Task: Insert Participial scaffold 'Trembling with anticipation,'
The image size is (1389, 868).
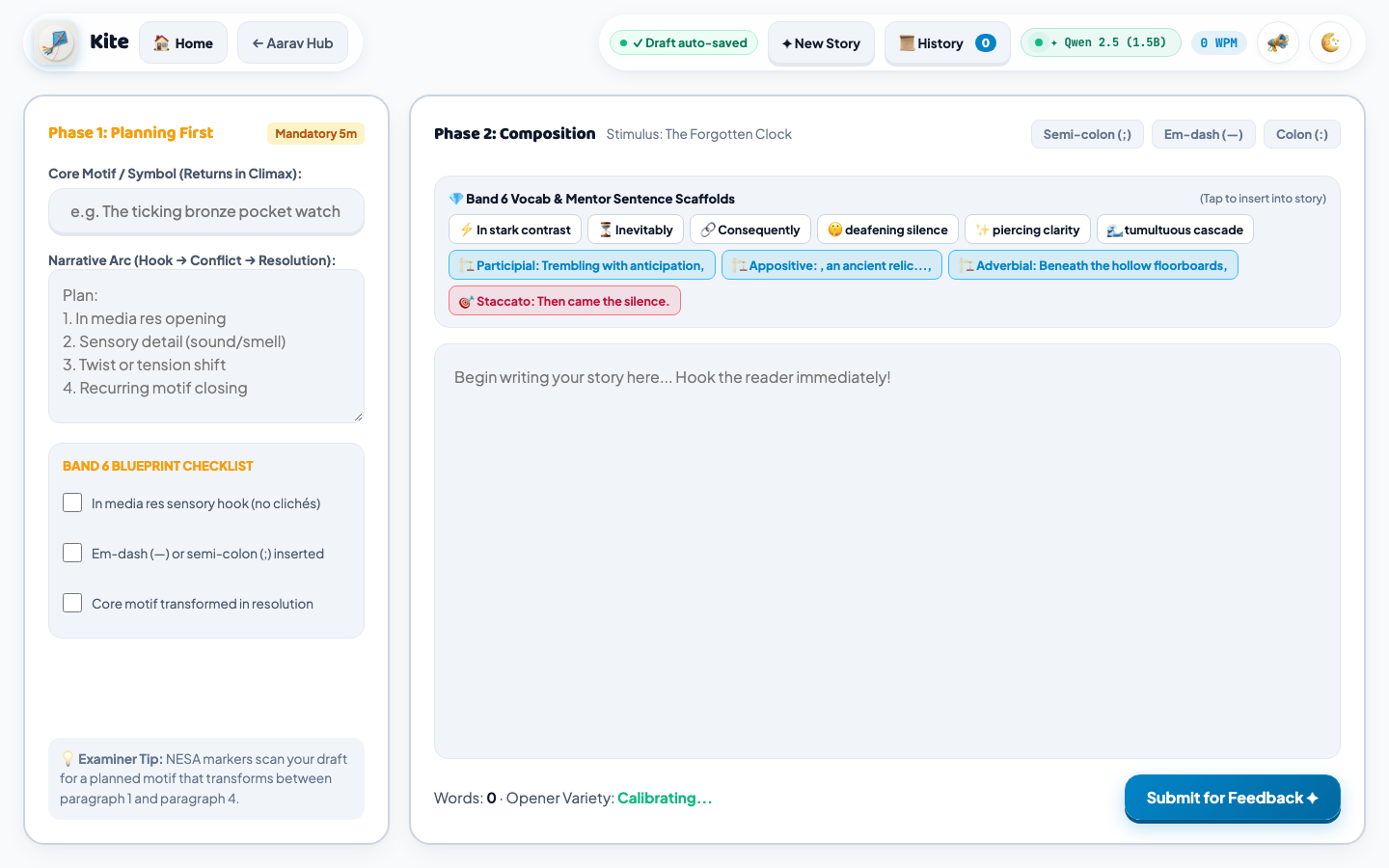Action: (582, 265)
